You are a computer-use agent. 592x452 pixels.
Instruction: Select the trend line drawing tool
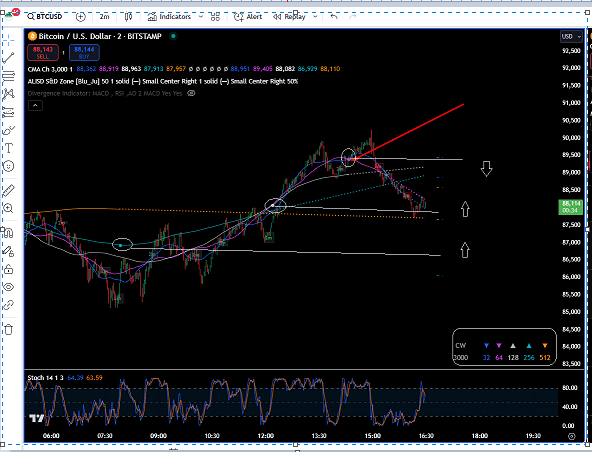click(8, 57)
